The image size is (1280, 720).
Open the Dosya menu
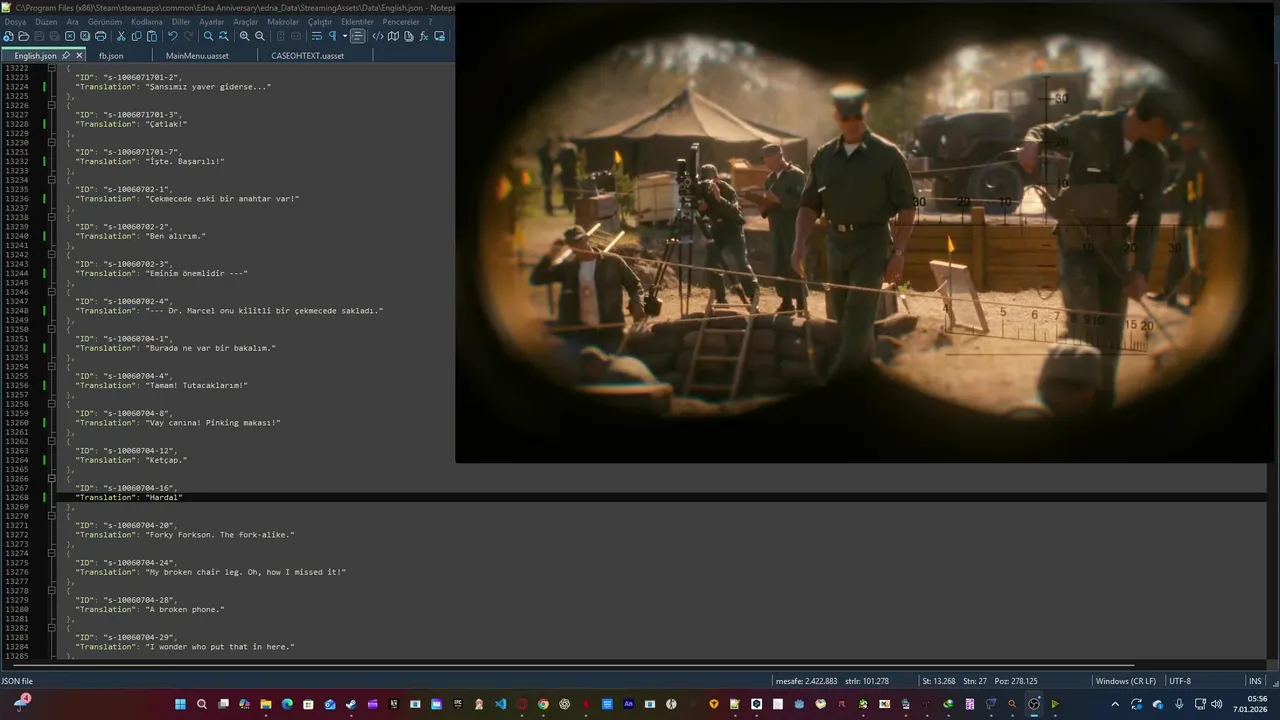coord(15,21)
